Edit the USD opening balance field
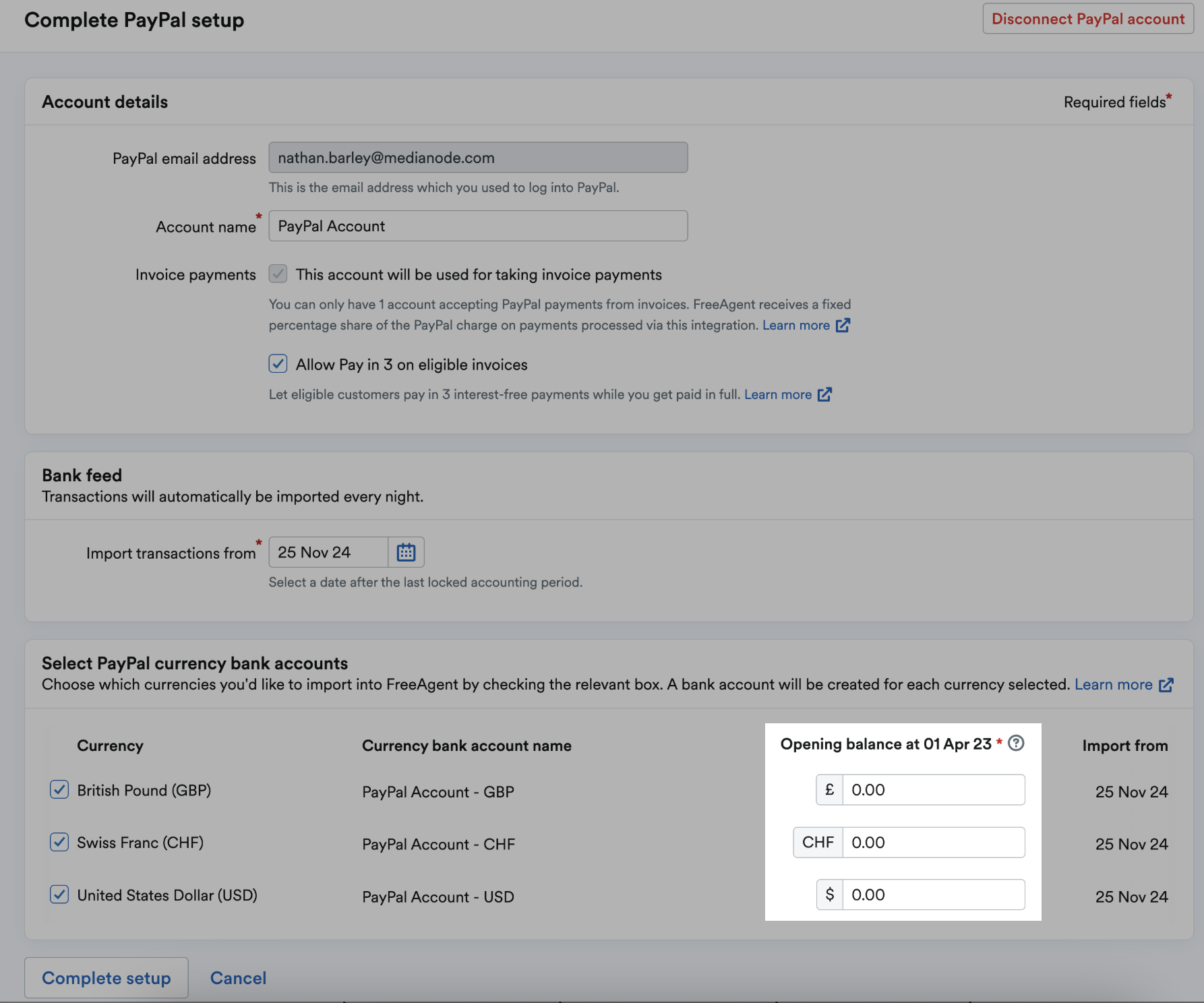Viewport: 1204px width, 1003px height. [934, 894]
